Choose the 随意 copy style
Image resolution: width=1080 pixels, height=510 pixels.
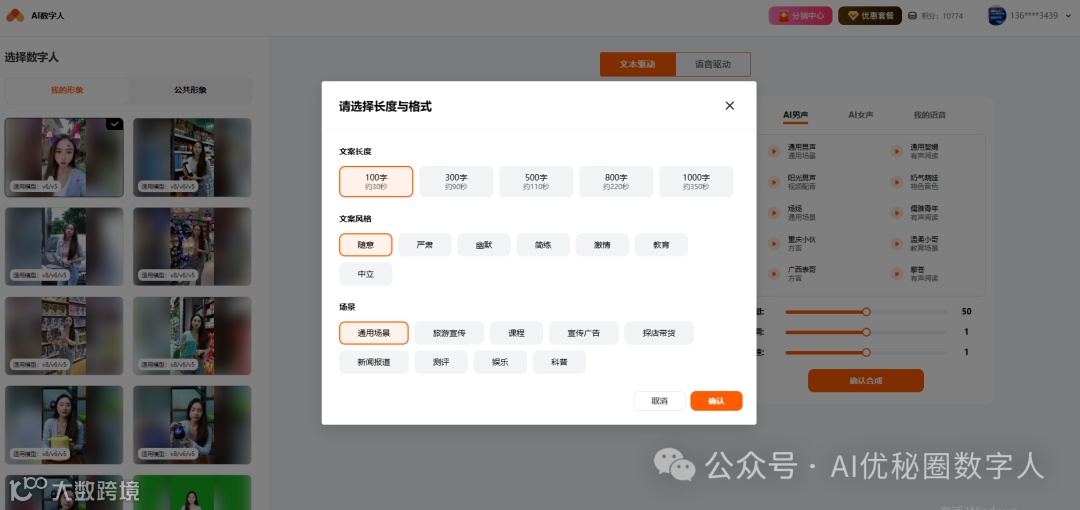(x=366, y=245)
